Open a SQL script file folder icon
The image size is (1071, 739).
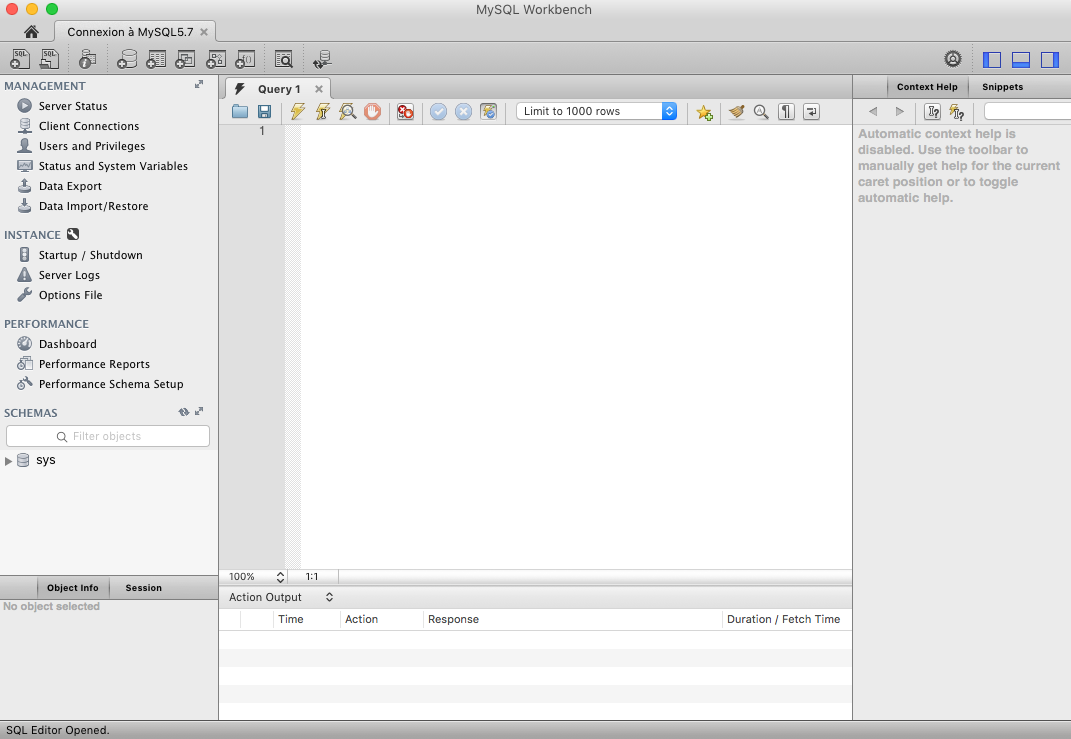pos(240,112)
